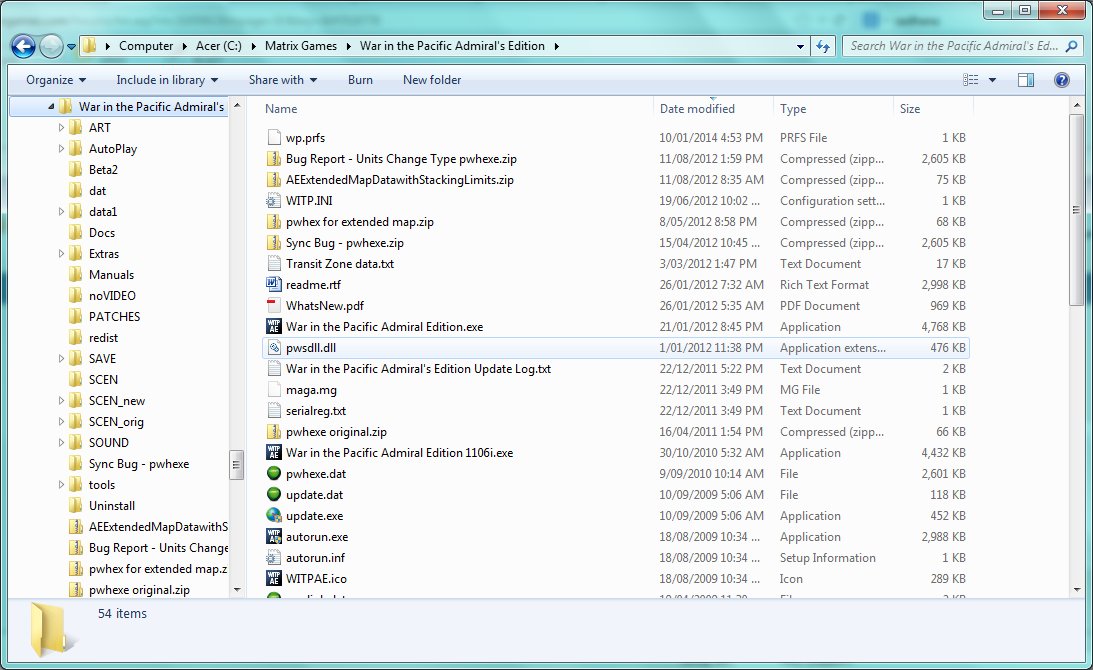
Task: Sort by the Name column header
Action: point(281,109)
